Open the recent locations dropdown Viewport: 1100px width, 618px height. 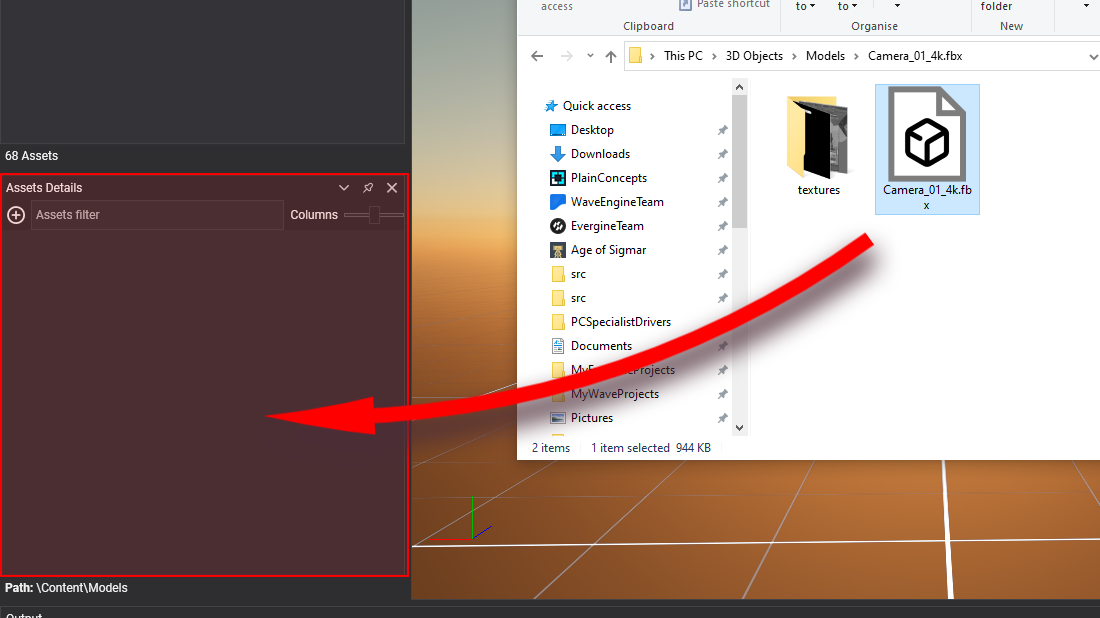click(x=590, y=56)
